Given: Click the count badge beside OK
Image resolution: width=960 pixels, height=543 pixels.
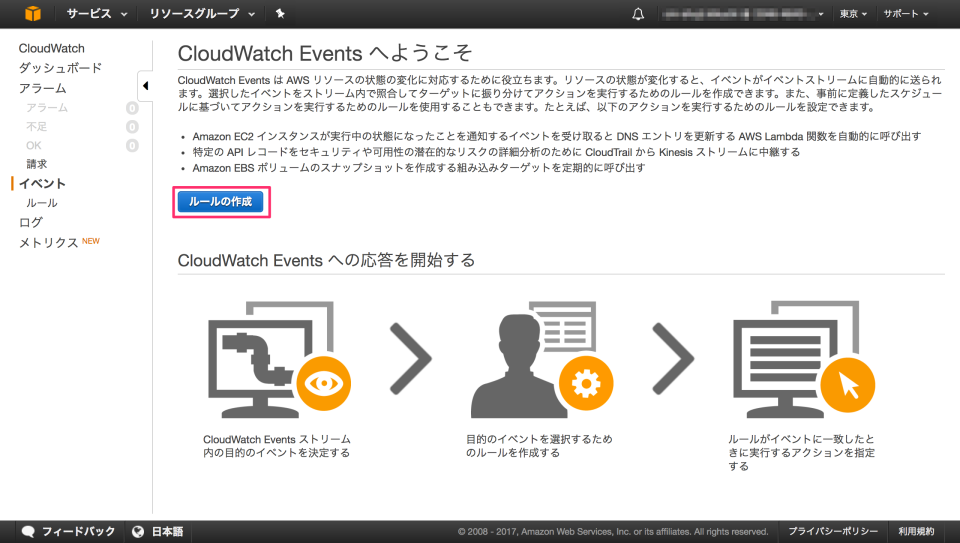Looking at the screenshot, I should pos(132,146).
